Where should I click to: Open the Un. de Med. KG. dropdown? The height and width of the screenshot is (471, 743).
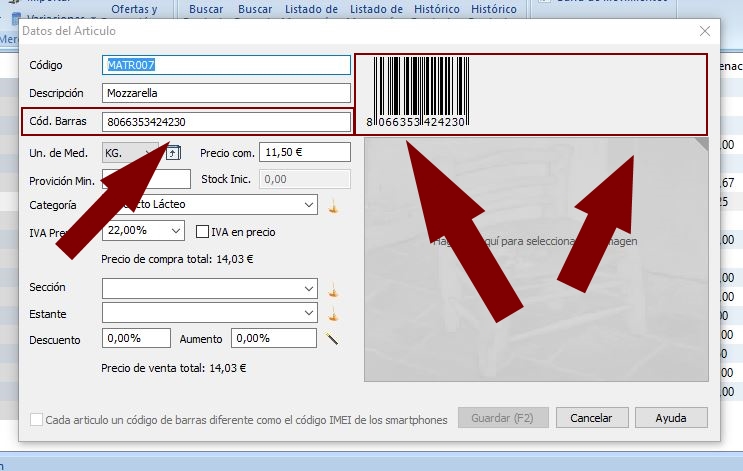click(130, 153)
